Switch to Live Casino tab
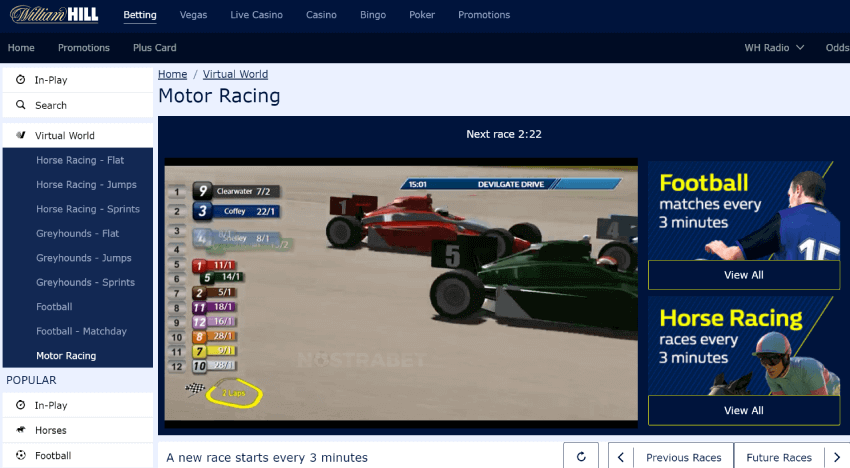 (x=256, y=15)
